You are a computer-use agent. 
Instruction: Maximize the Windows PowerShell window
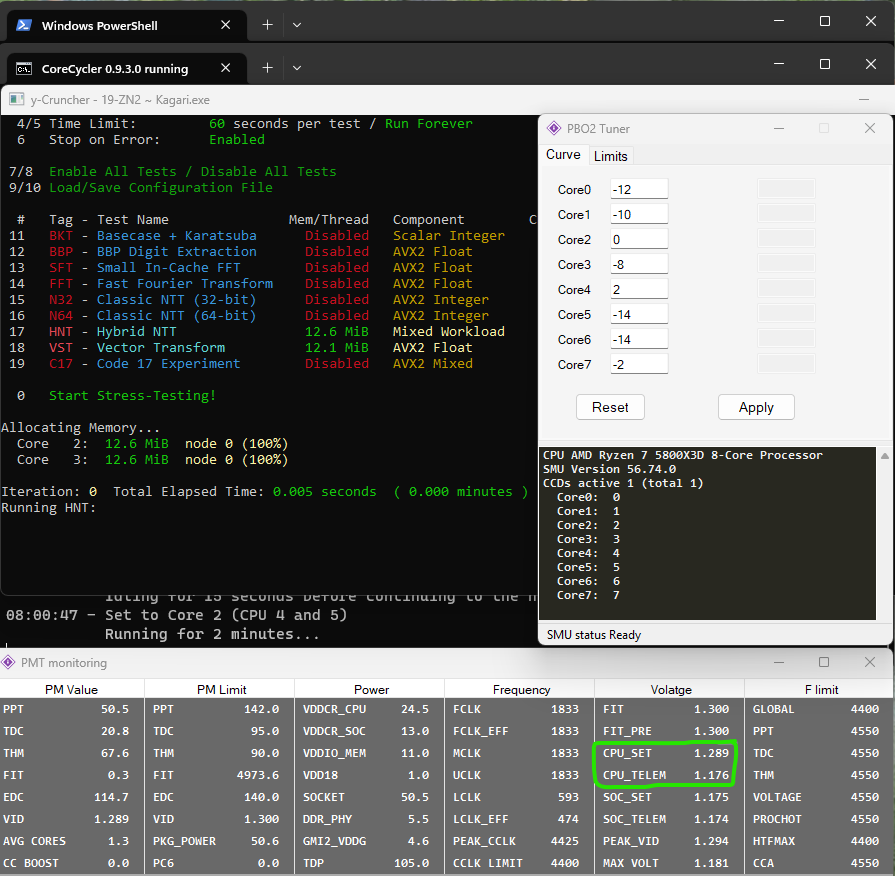coord(824,22)
